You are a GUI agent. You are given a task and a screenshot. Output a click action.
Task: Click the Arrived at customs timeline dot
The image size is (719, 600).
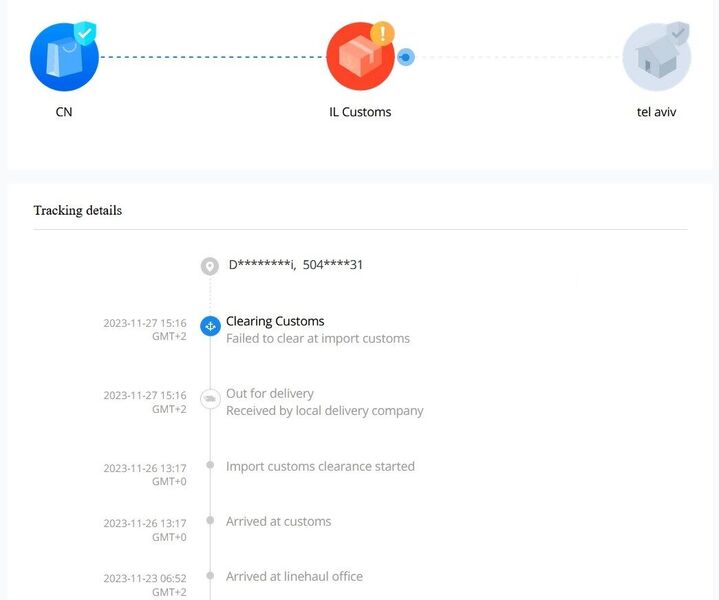[210, 520]
